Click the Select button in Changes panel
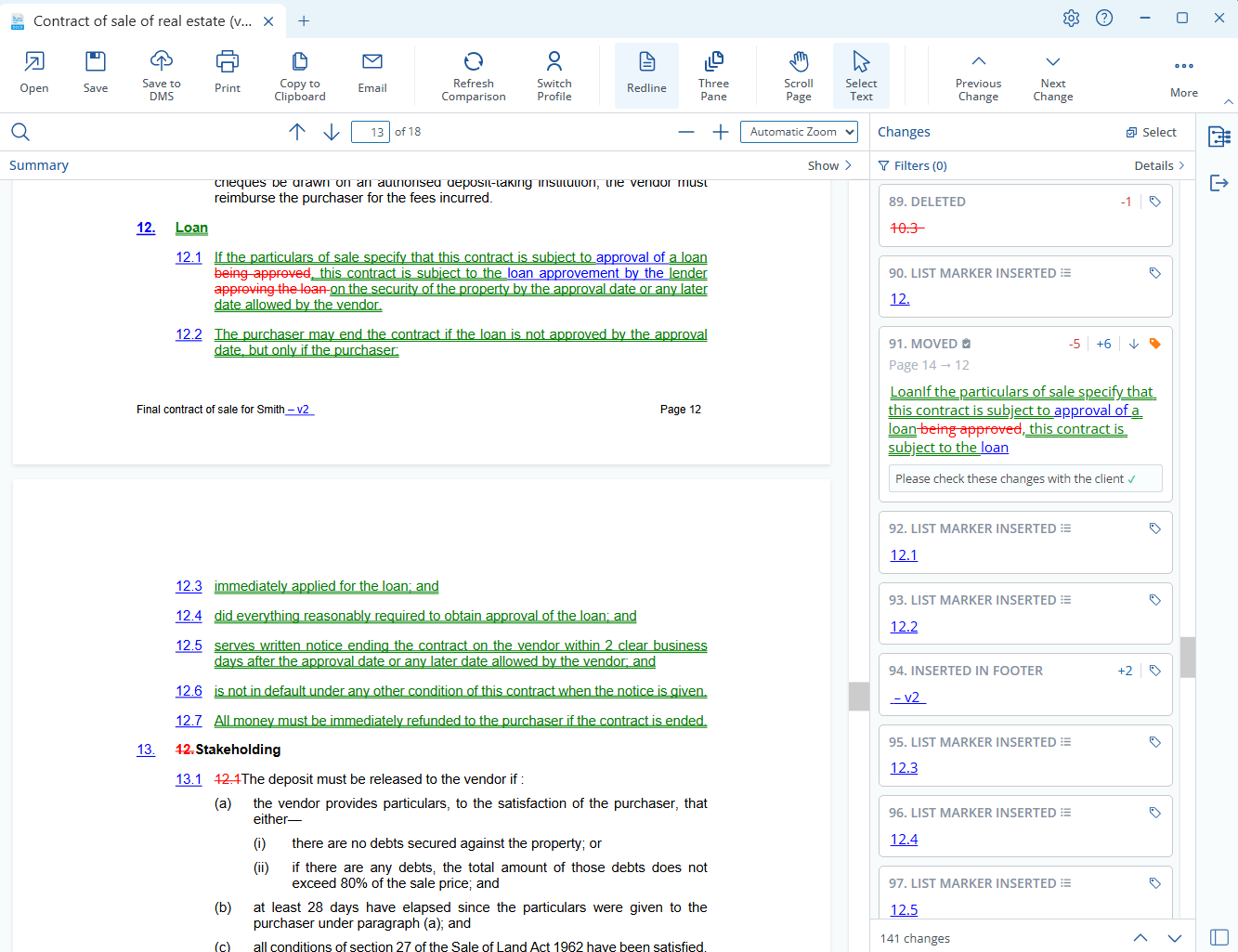The height and width of the screenshot is (952, 1238). pos(1151,132)
